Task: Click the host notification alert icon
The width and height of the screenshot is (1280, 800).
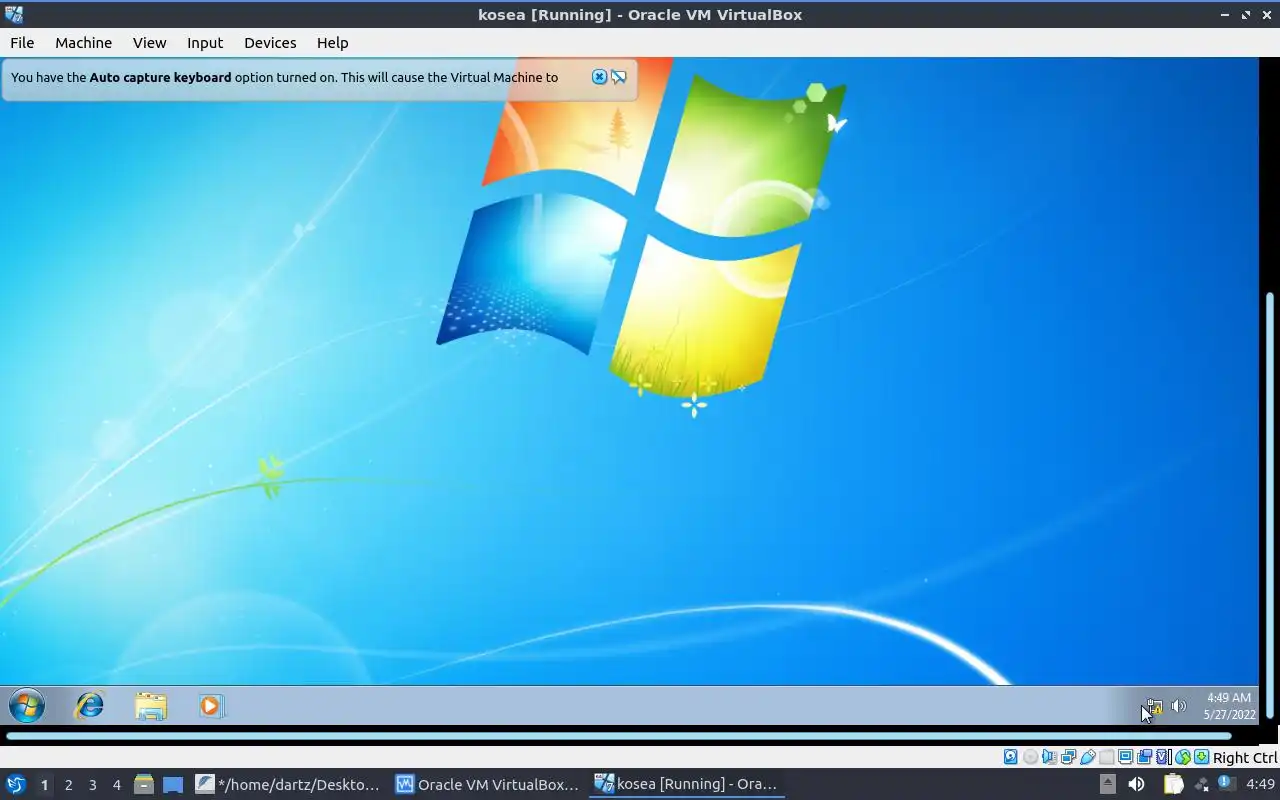Action: click(x=1226, y=783)
